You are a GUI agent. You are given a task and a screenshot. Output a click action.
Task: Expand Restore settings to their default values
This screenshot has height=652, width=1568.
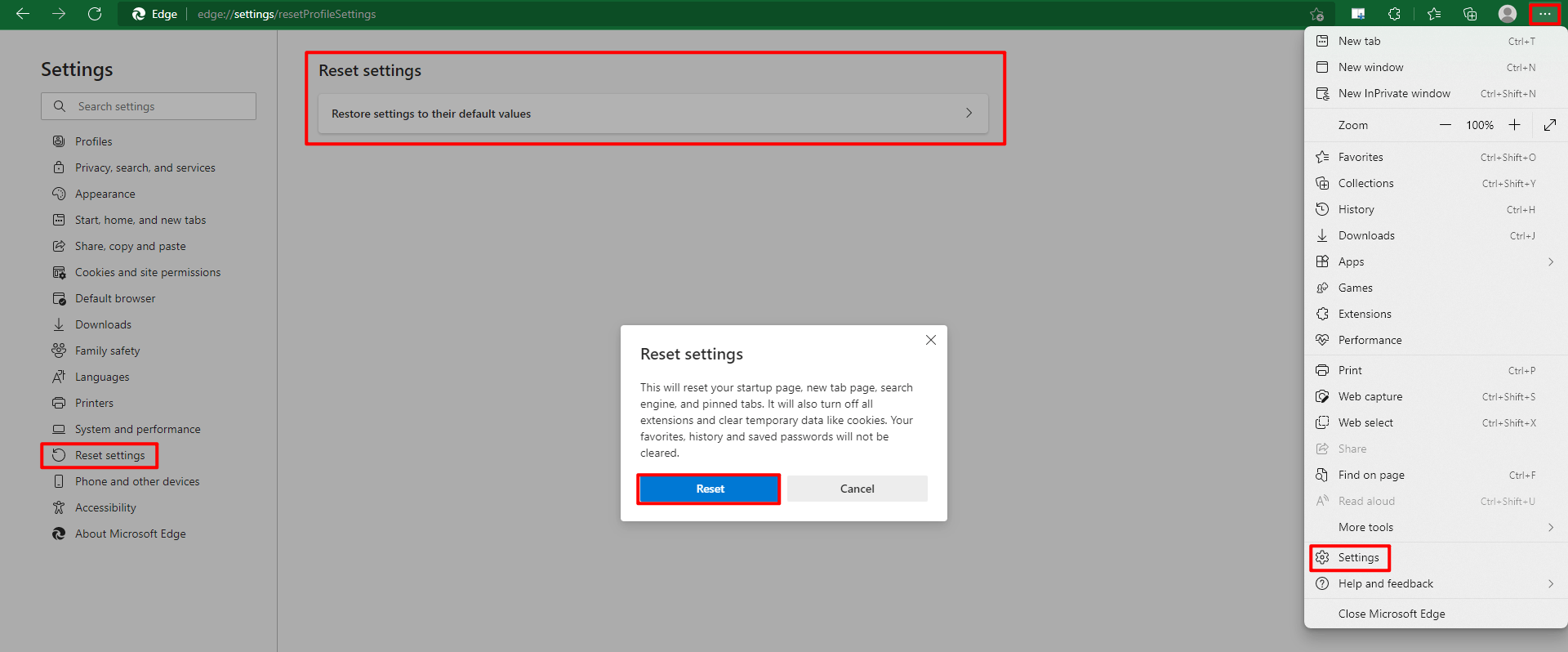click(653, 114)
